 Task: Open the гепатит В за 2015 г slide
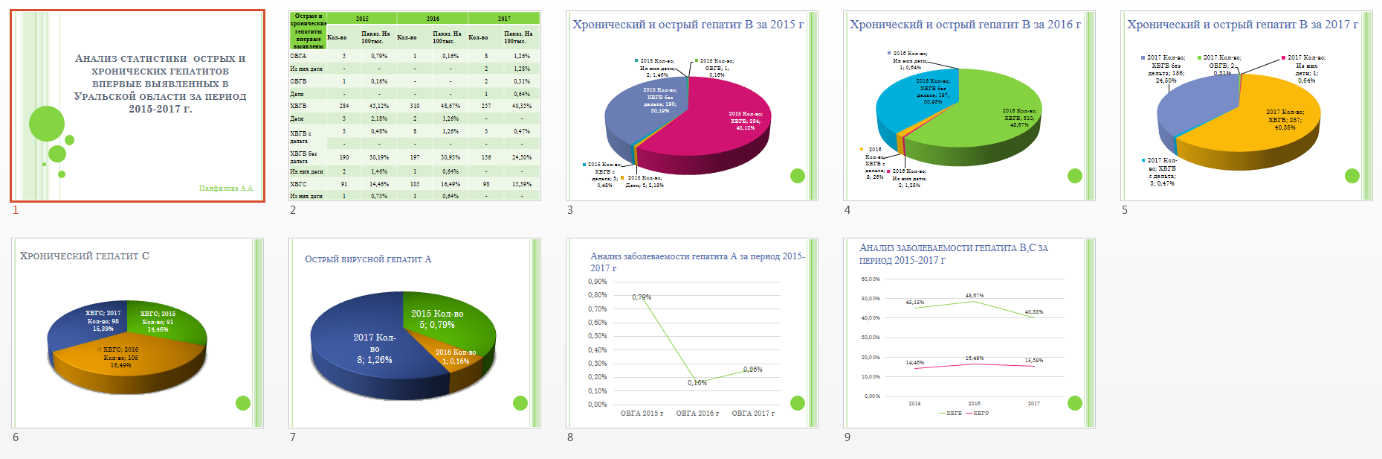click(x=692, y=106)
